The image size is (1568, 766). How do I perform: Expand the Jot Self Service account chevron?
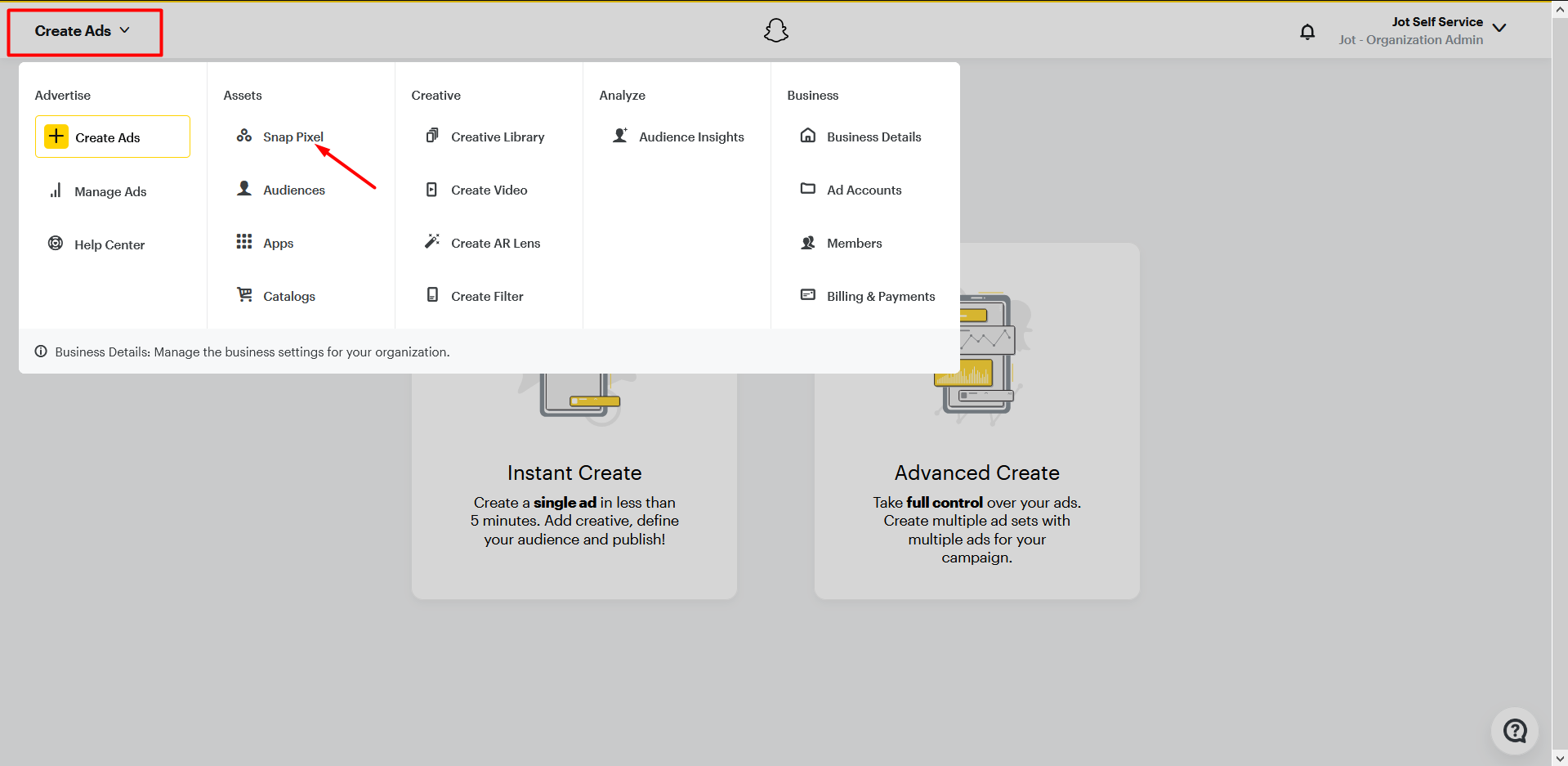point(1499,28)
